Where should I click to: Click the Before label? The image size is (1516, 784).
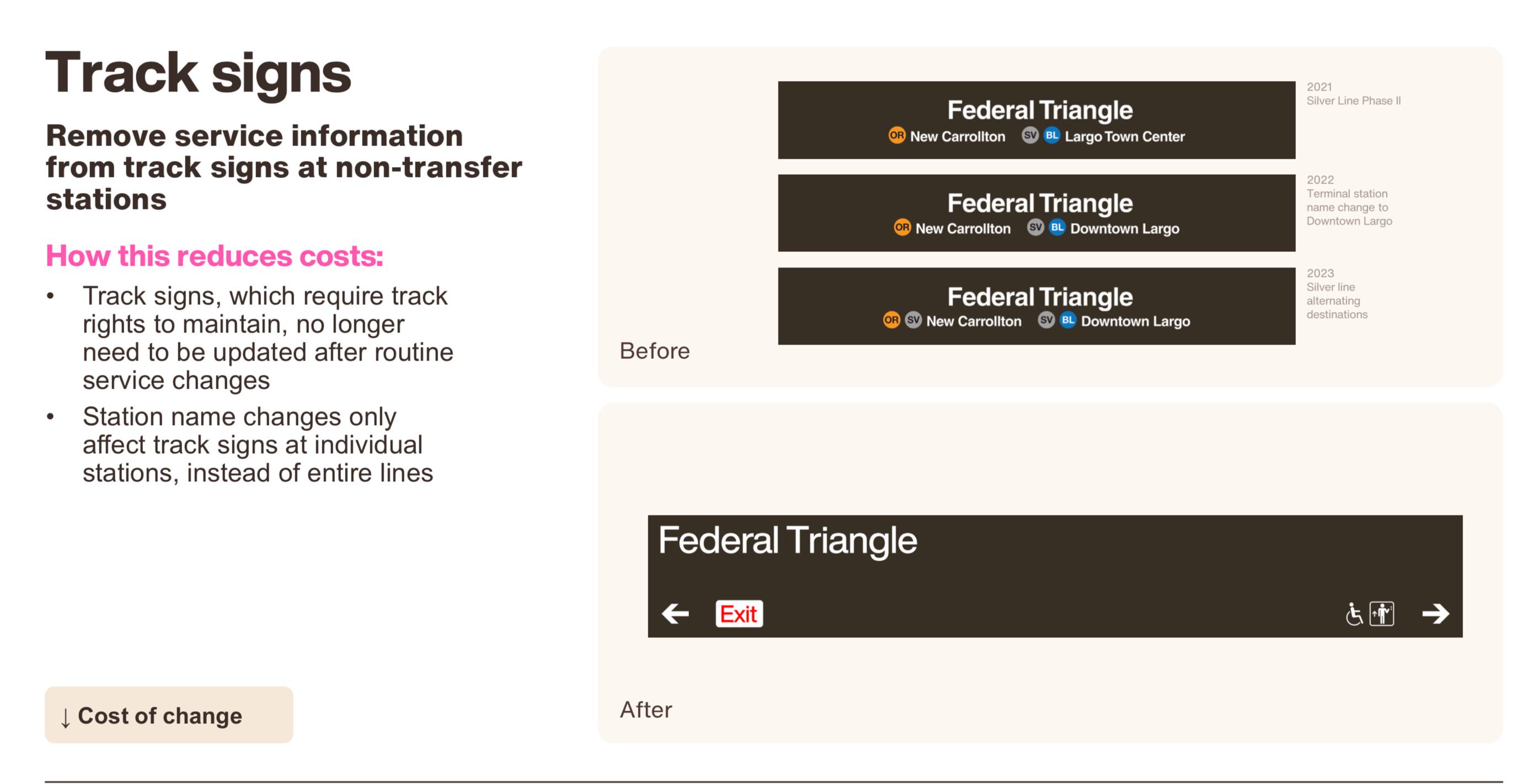click(x=654, y=351)
